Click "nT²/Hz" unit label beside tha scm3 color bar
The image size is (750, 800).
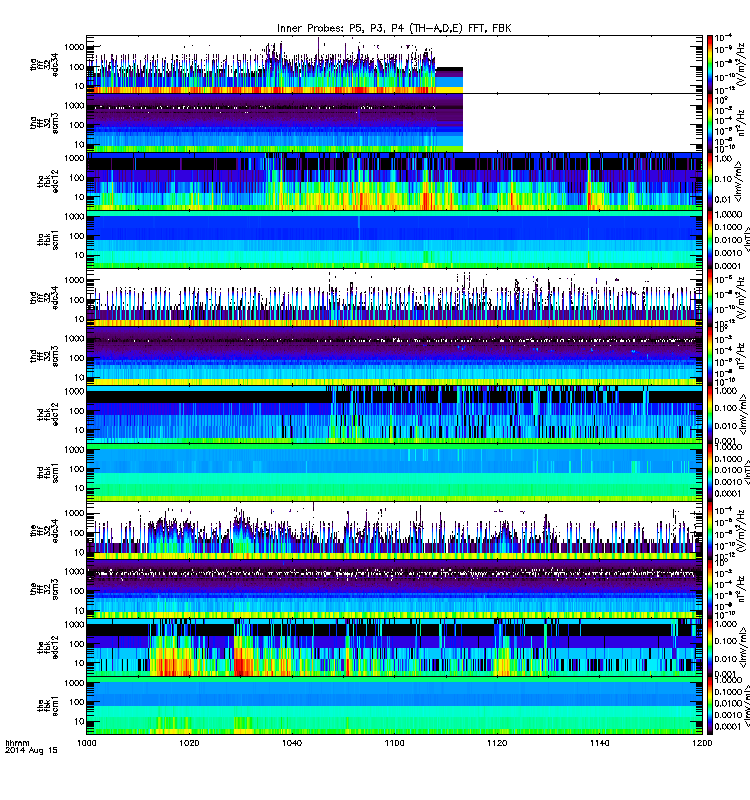pyautogui.click(x=741, y=123)
